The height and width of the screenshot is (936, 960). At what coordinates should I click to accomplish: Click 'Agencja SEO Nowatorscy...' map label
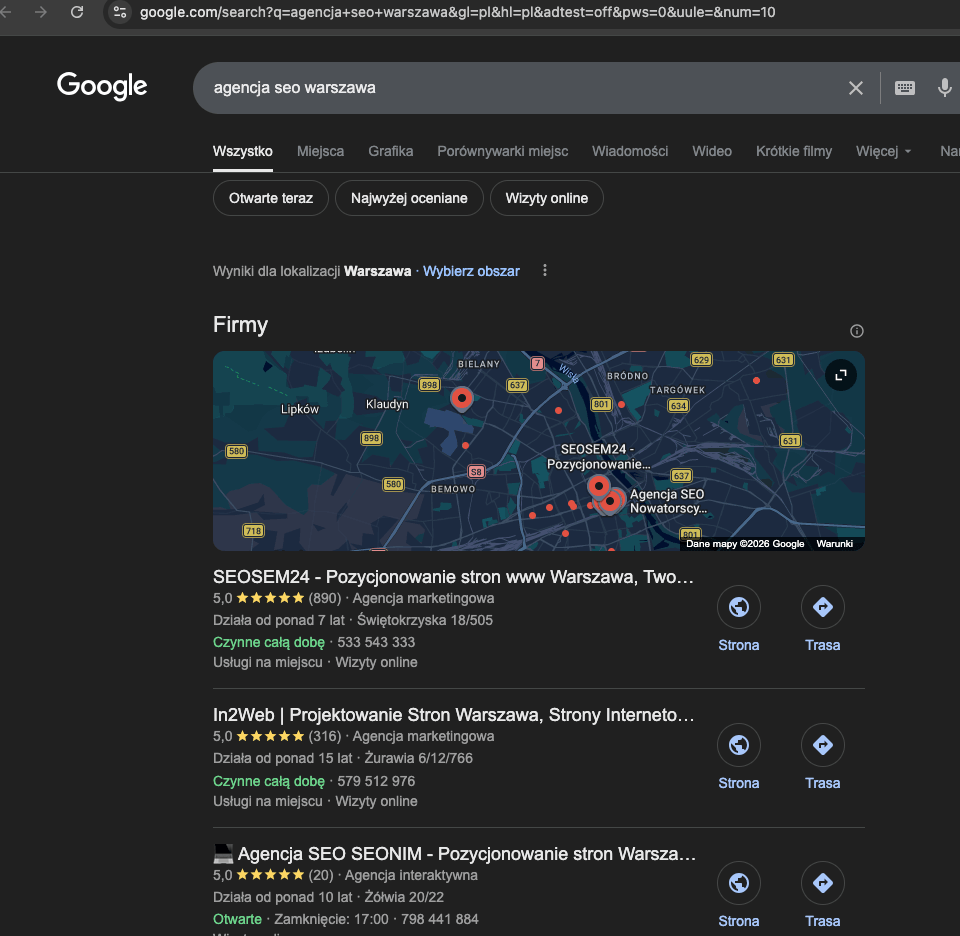coord(668,501)
